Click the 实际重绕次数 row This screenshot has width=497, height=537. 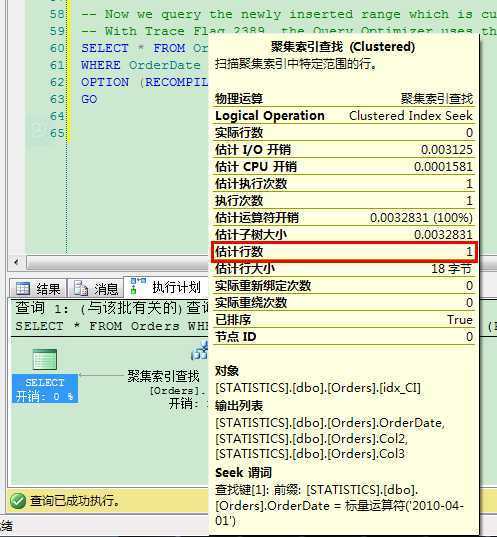click(x=344, y=303)
